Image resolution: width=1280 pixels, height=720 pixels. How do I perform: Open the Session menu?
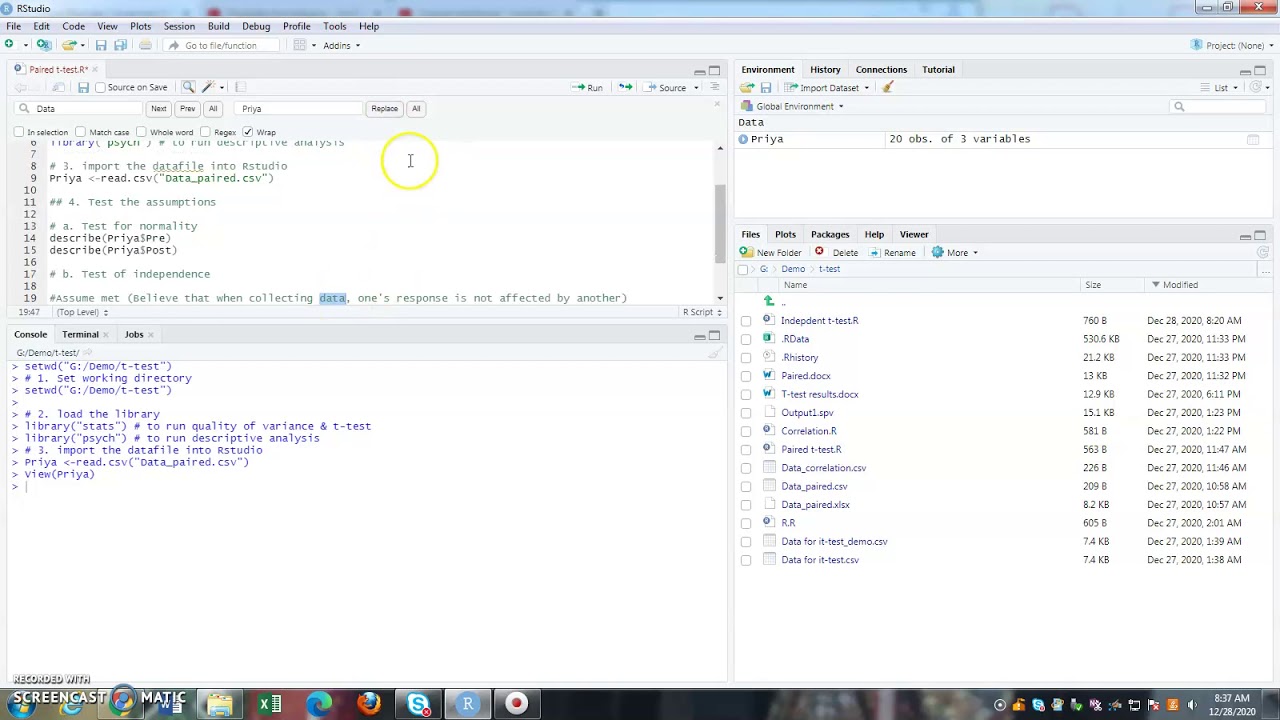click(x=179, y=26)
